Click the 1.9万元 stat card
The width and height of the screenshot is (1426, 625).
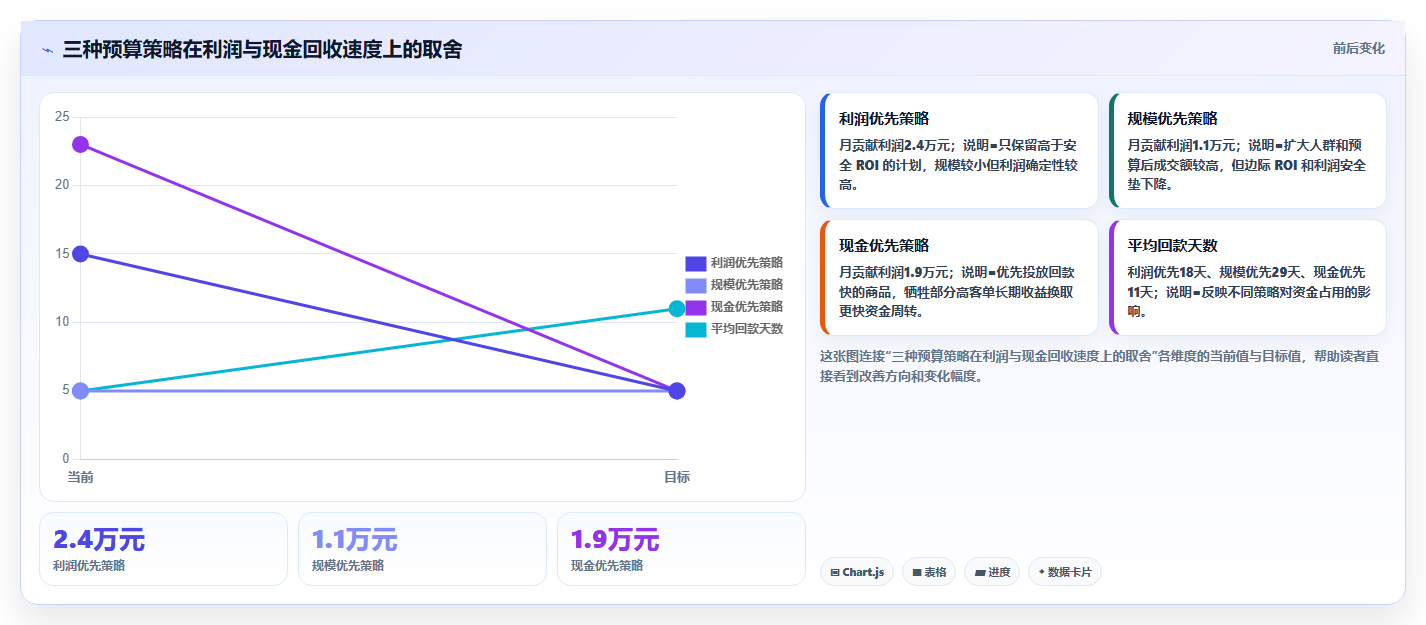[x=681, y=549]
